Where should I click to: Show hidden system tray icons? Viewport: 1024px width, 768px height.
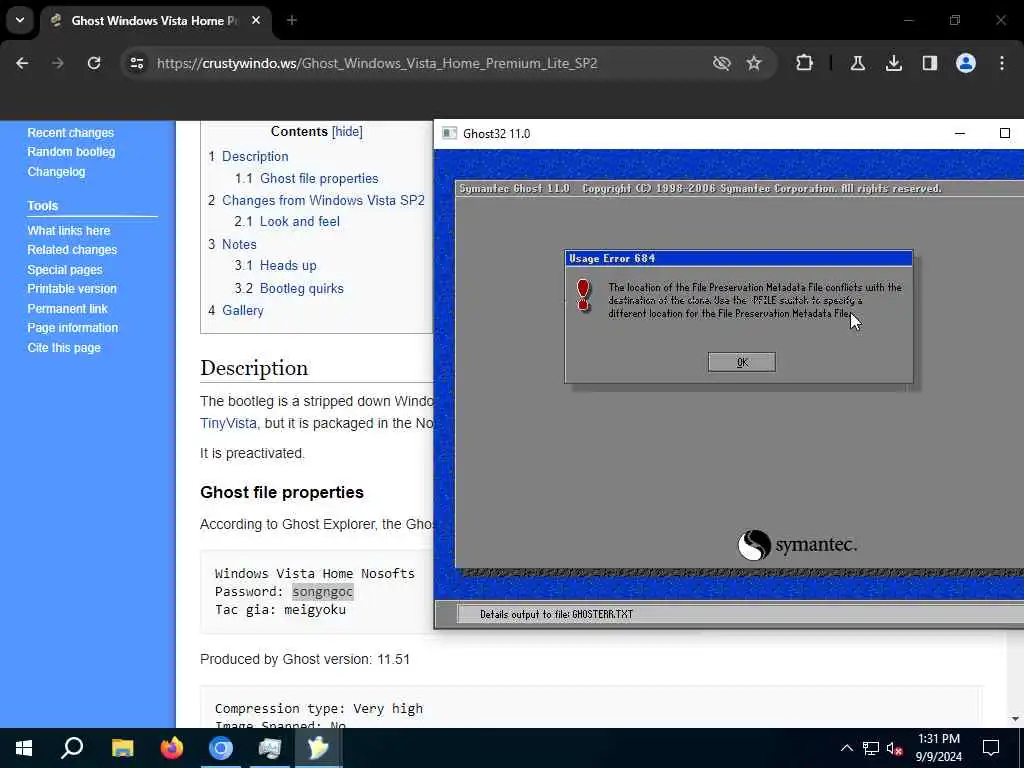[846, 748]
